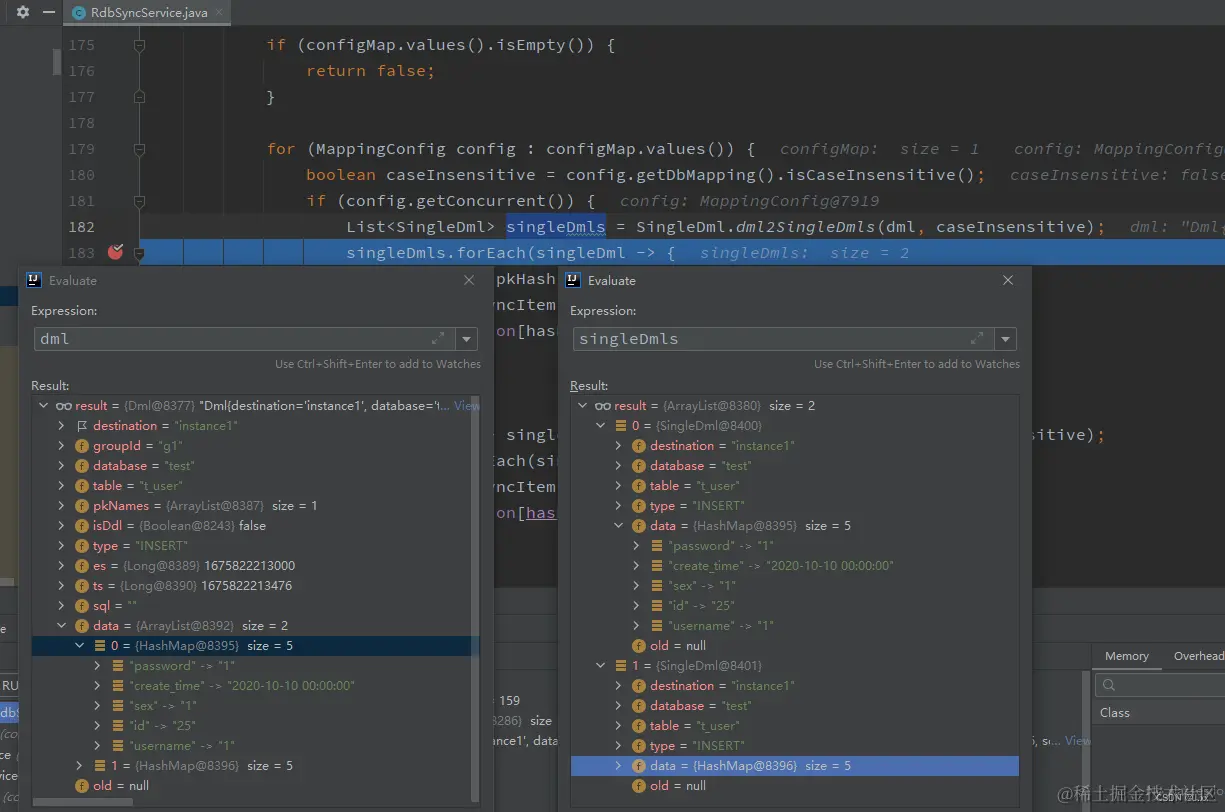
Task: Switch to the Overhead tab
Action: tap(1198, 656)
